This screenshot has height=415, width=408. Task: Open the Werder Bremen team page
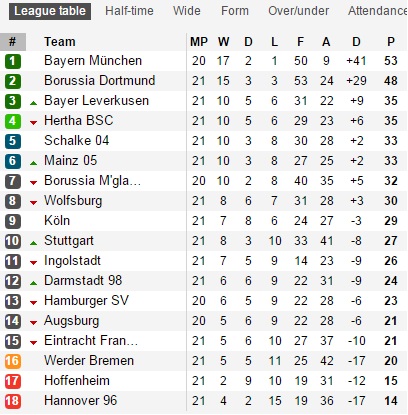coord(89,361)
